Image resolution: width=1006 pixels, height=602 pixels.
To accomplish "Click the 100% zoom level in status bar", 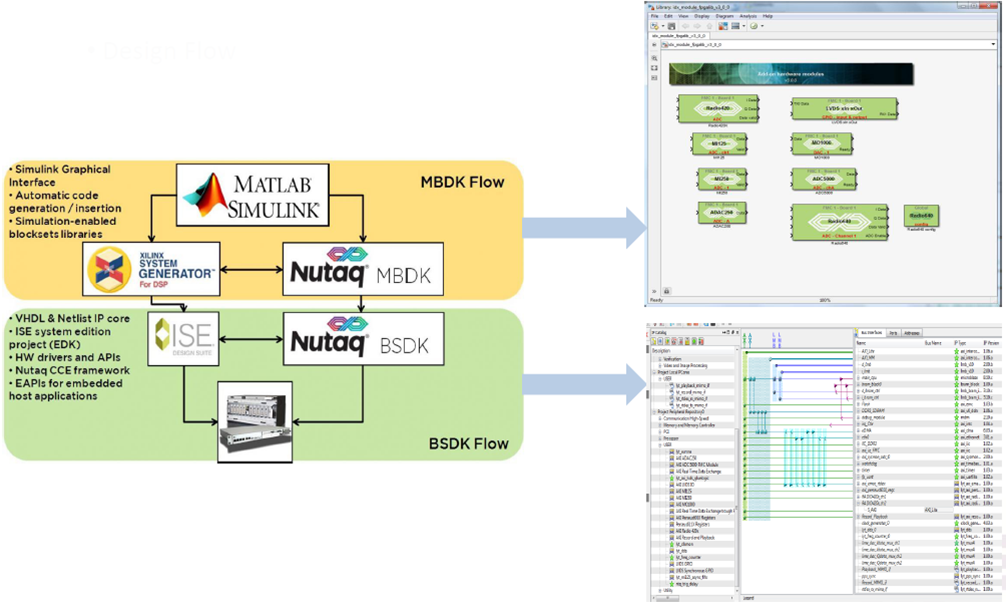I will coord(825,300).
